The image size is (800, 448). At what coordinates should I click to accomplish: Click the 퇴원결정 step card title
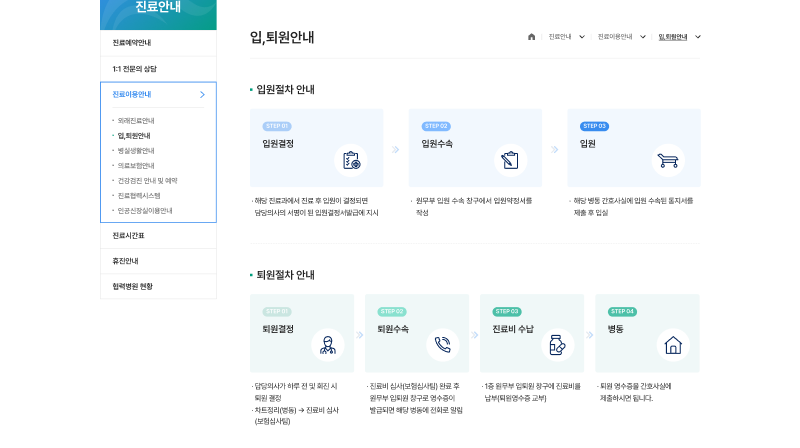click(x=278, y=329)
